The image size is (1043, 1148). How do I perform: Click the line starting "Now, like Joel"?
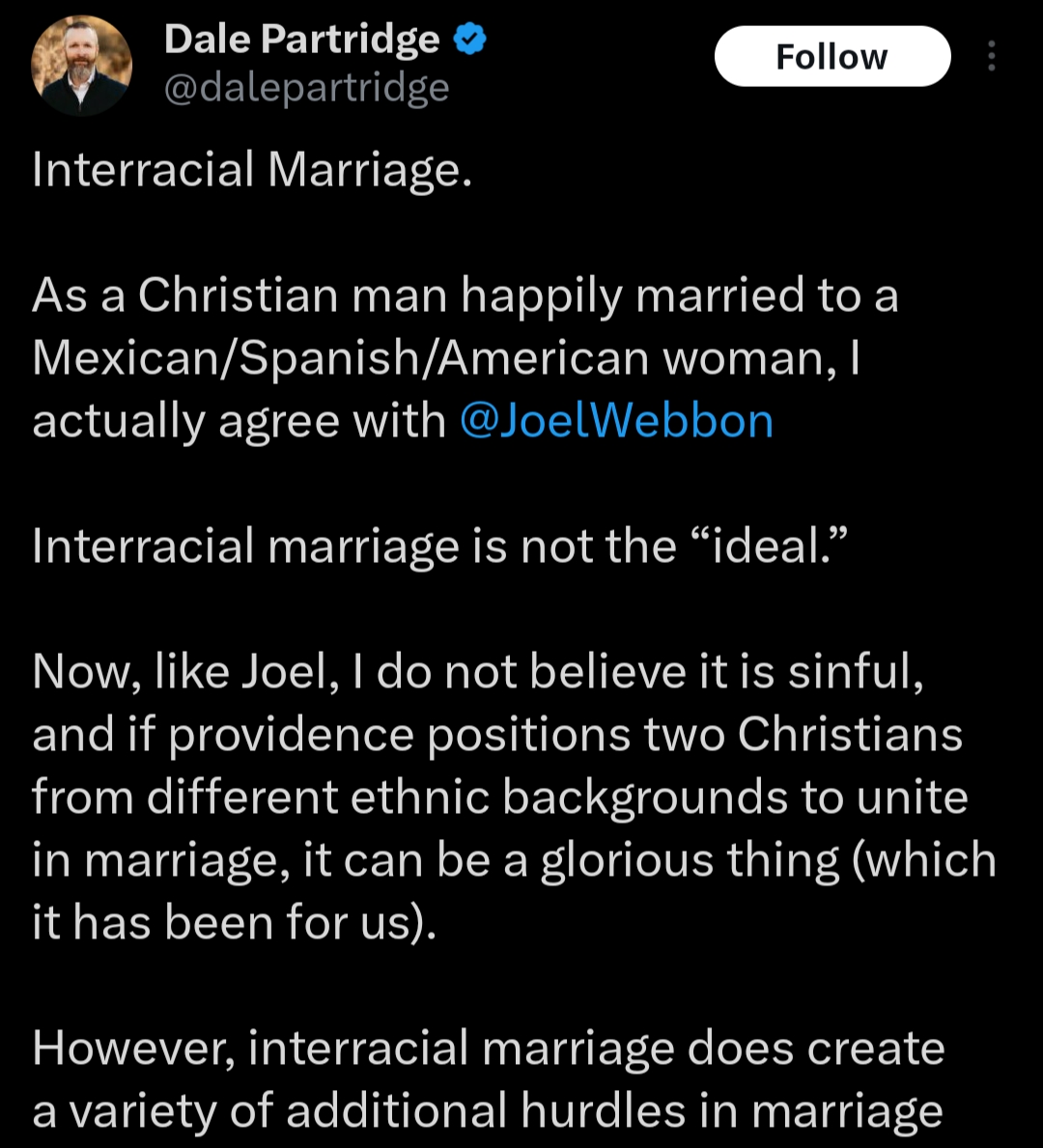(478, 672)
